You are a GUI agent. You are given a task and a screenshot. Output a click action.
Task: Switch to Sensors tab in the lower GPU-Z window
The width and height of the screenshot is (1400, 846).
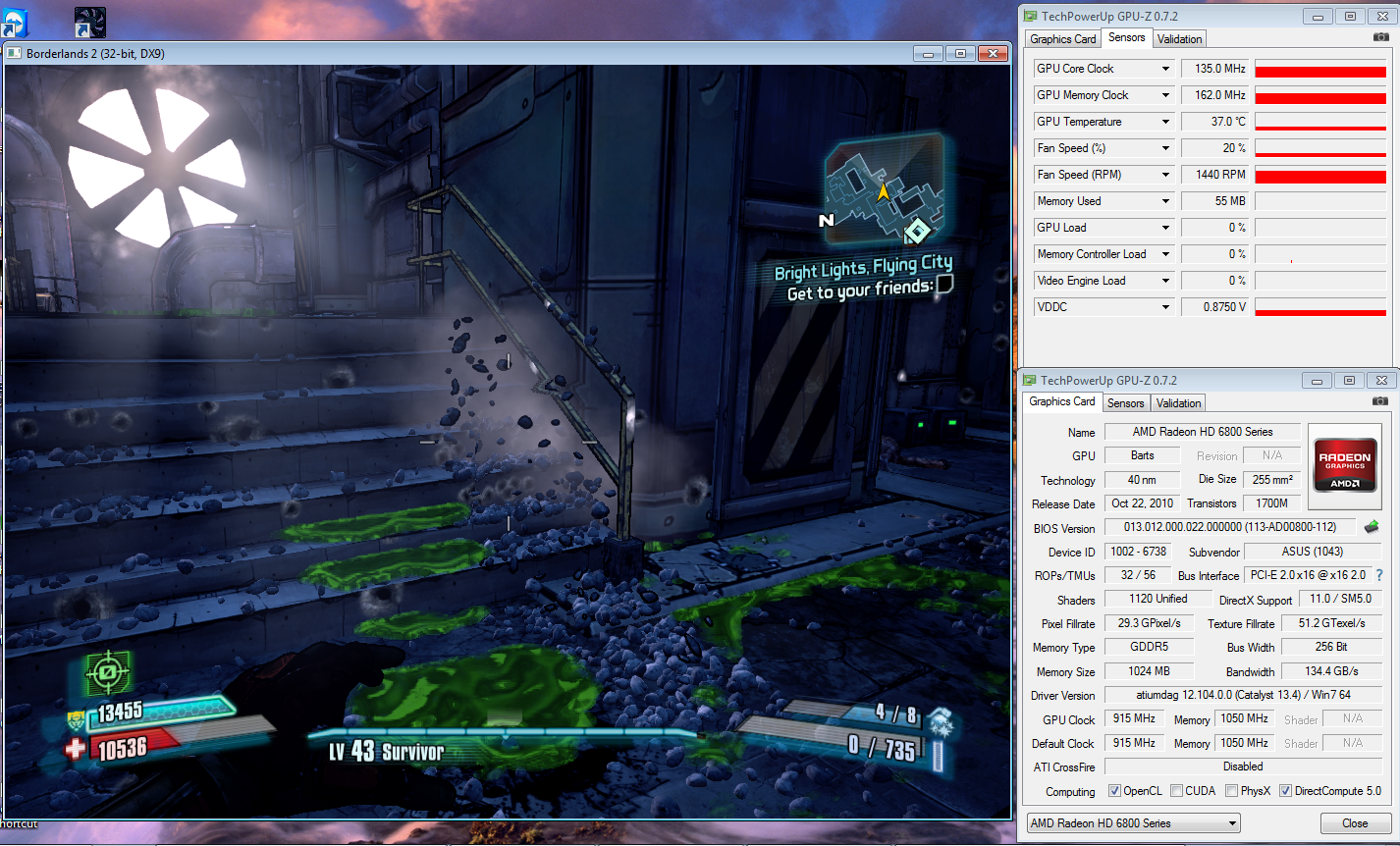(1126, 403)
